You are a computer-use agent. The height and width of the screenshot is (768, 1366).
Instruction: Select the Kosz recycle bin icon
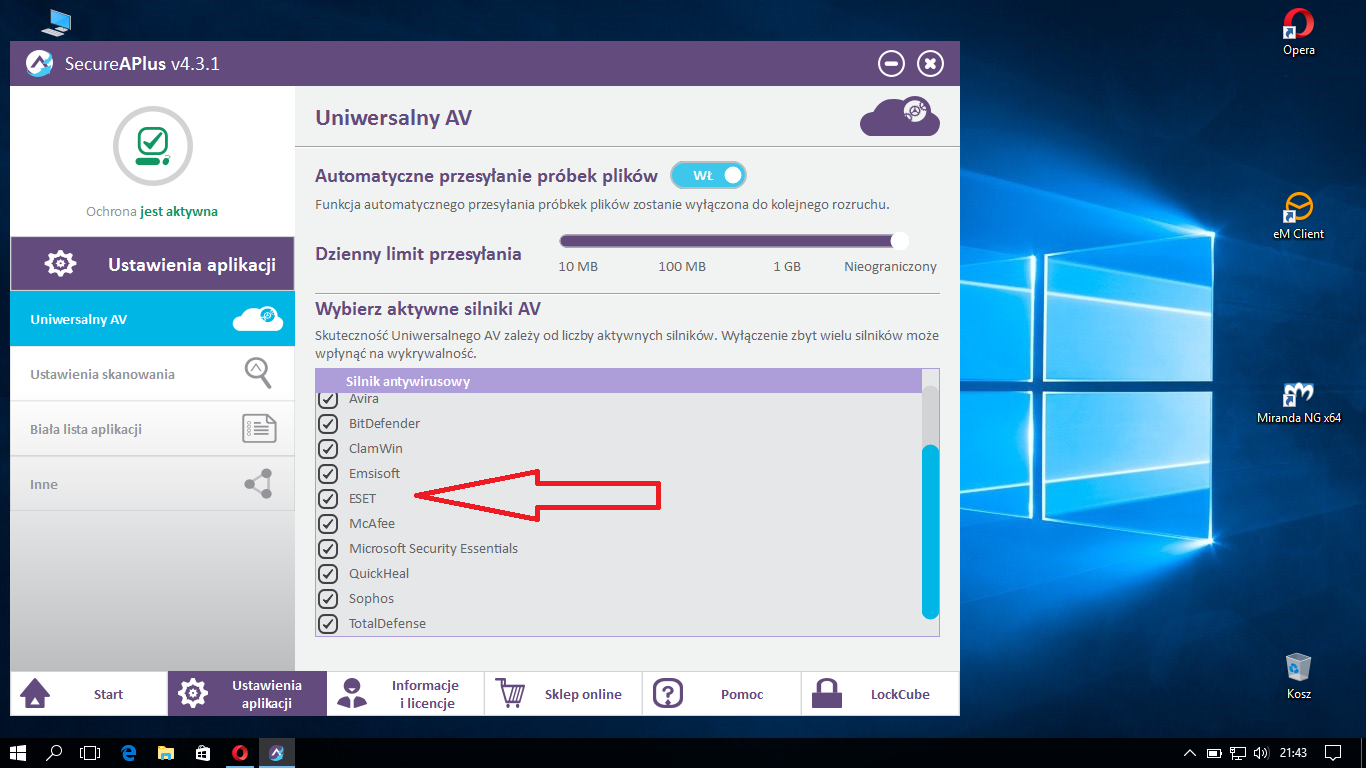point(1299,676)
